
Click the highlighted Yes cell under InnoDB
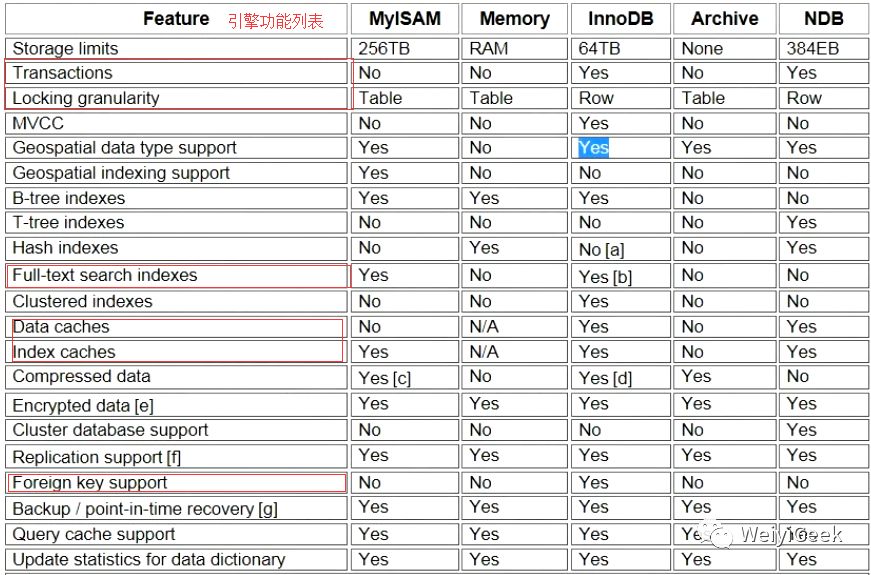[593, 147]
